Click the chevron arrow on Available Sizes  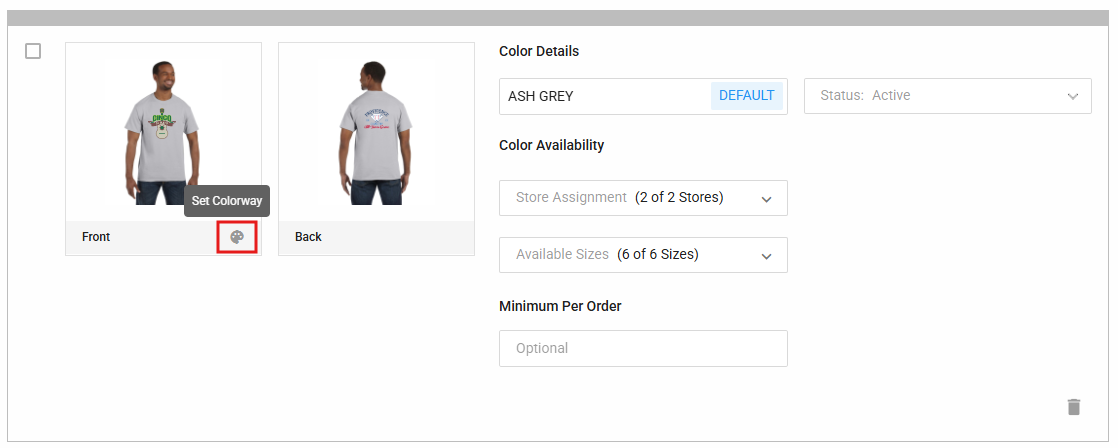tap(767, 256)
